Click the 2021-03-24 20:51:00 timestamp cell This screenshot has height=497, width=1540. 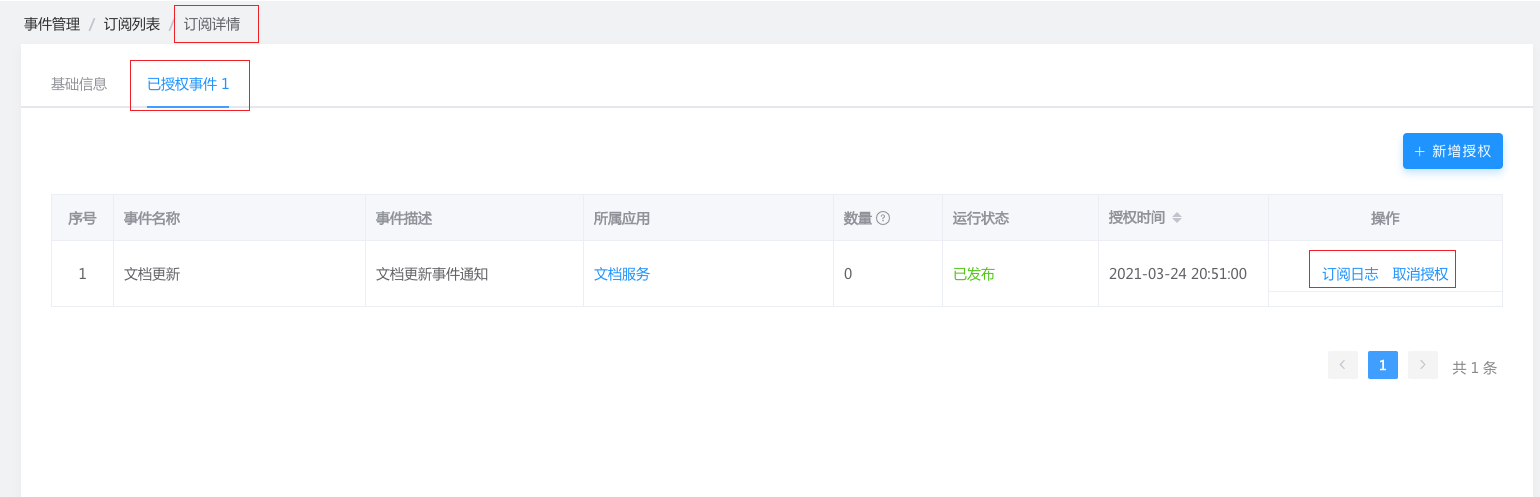click(x=1178, y=273)
